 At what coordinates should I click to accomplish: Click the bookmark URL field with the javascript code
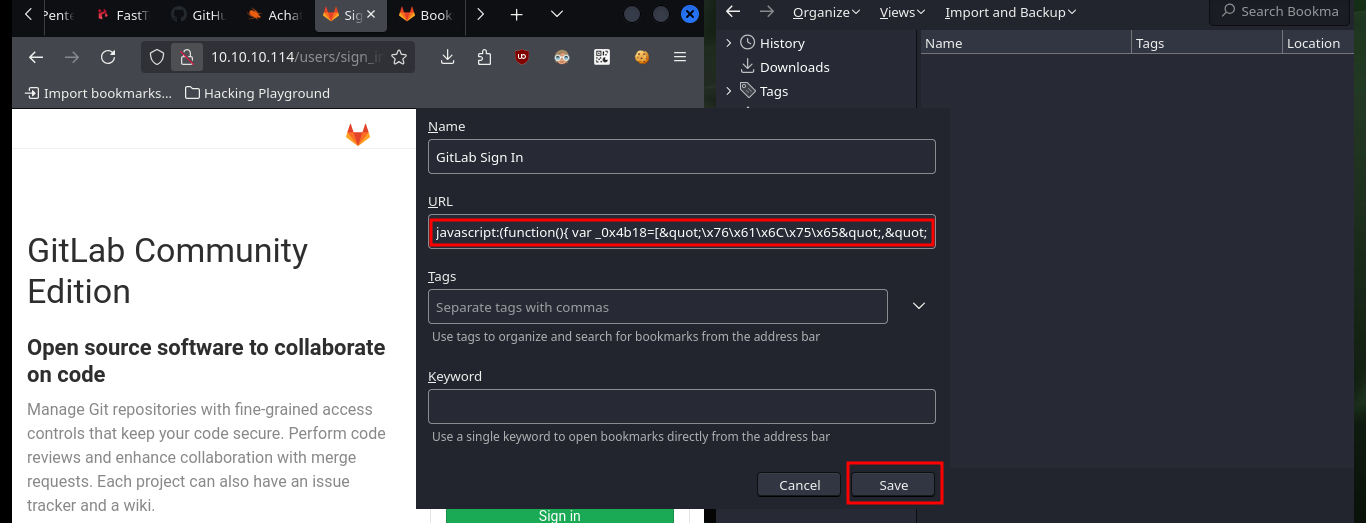tap(681, 233)
